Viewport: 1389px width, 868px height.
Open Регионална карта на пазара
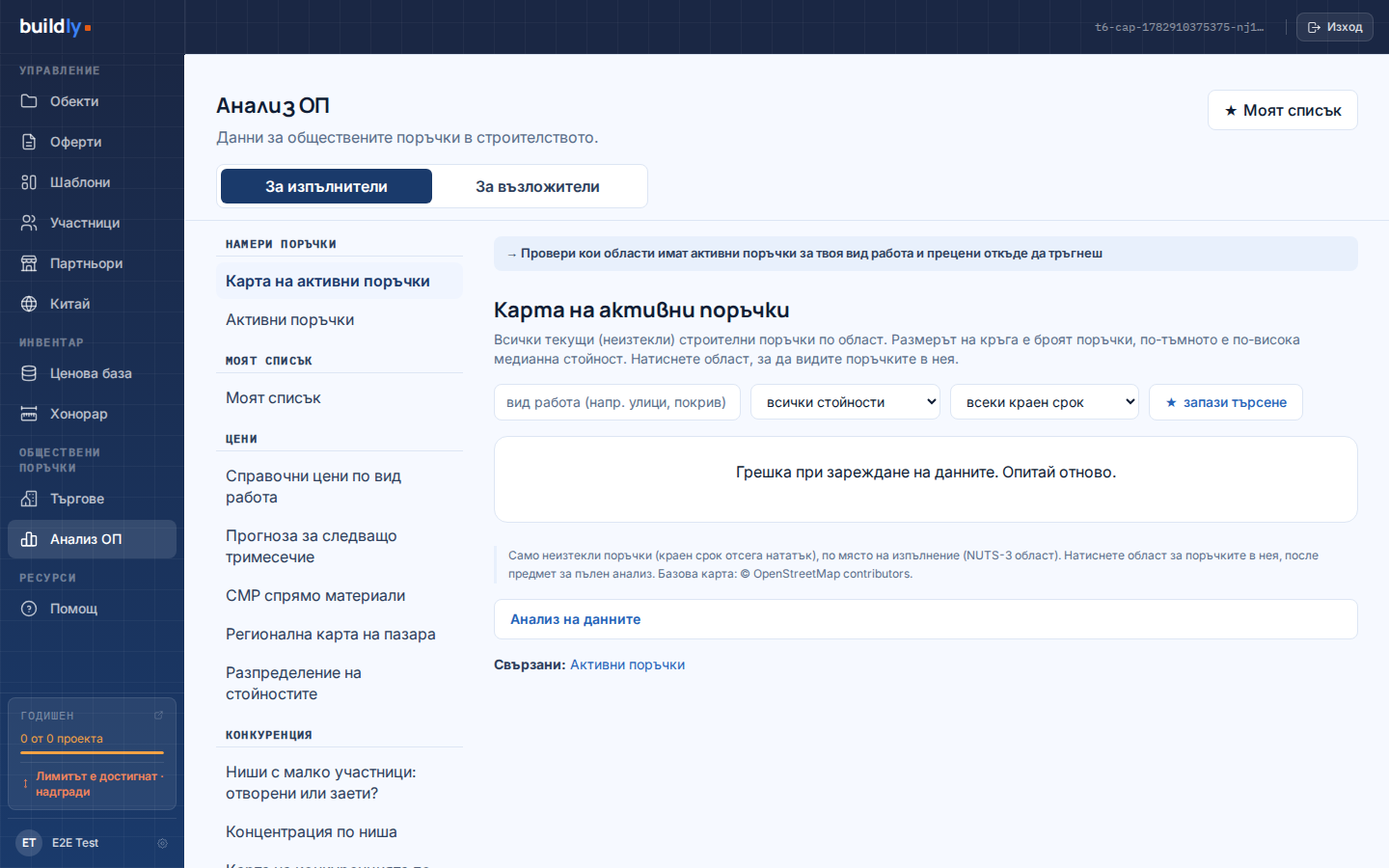pos(340,634)
